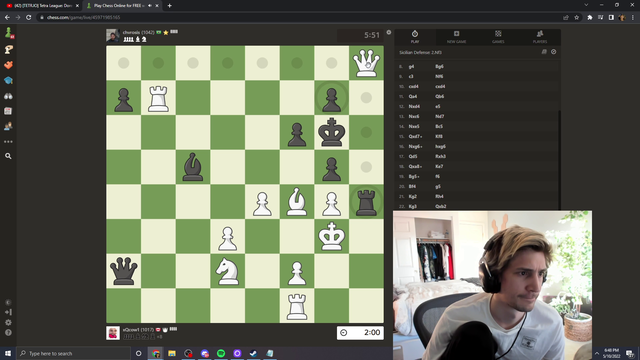Image resolution: width=640 pixels, height=360 pixels.
Task: Open the News newspaper icon
Action: tap(8, 111)
